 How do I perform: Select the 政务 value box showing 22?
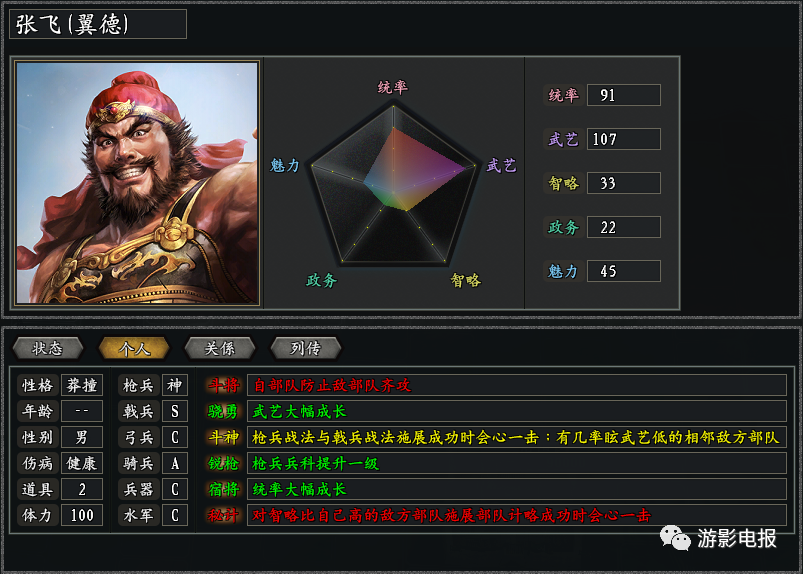tap(624, 227)
